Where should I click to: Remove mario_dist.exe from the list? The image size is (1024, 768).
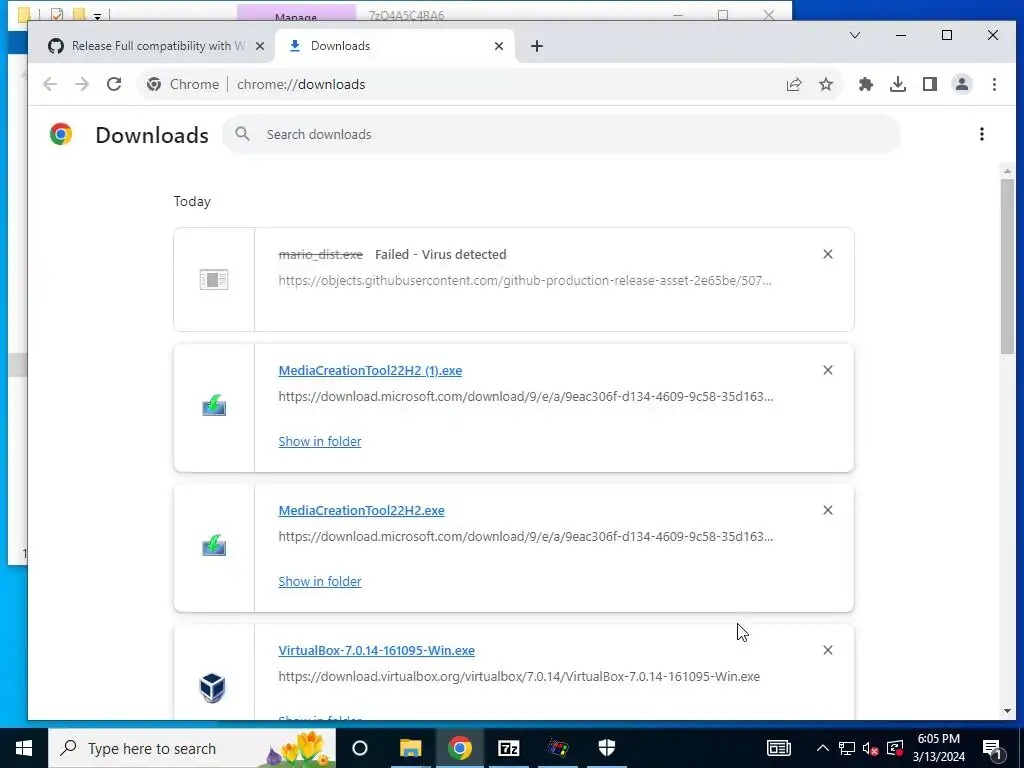[827, 254]
